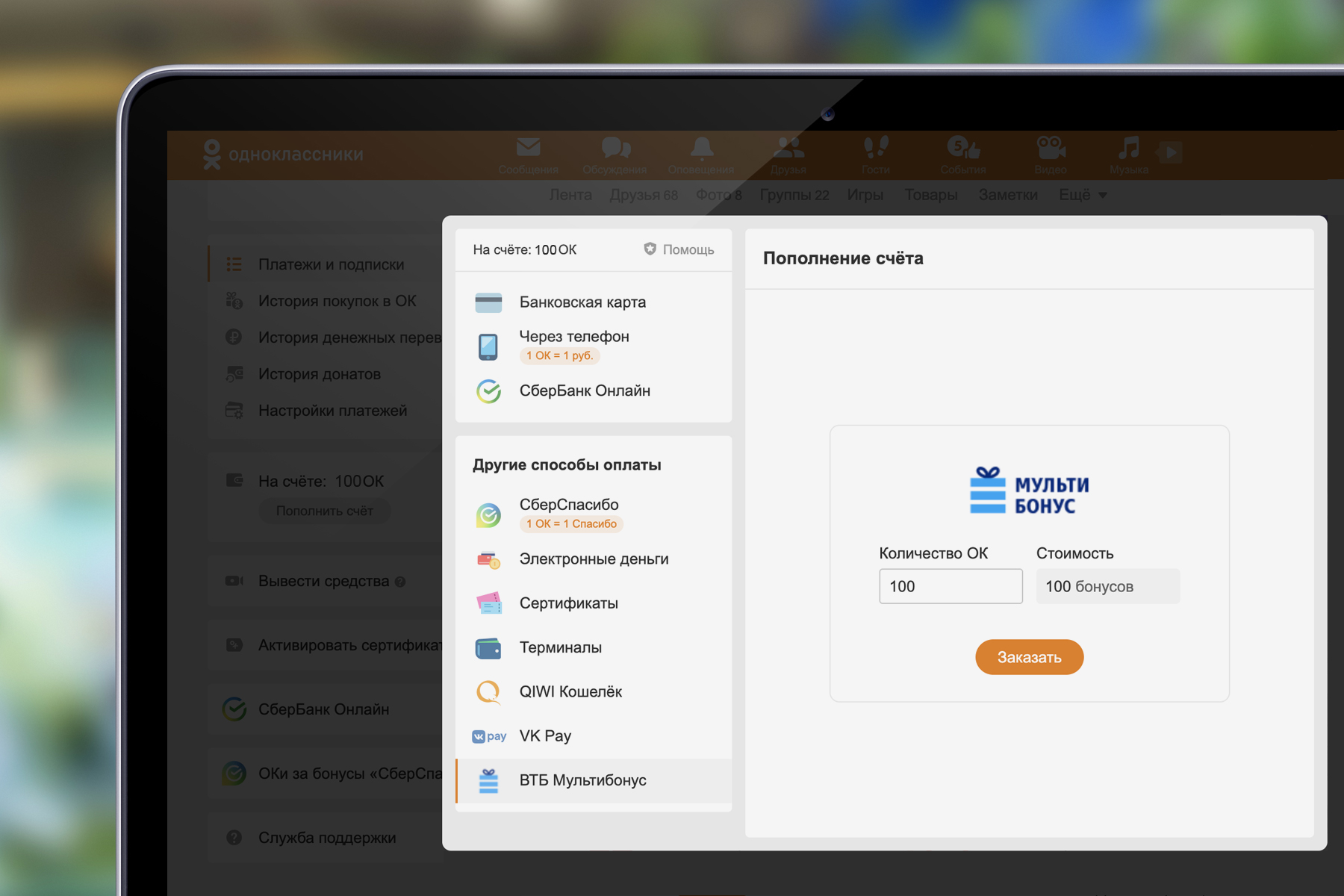Select Электронные деньги option

[x=594, y=559]
